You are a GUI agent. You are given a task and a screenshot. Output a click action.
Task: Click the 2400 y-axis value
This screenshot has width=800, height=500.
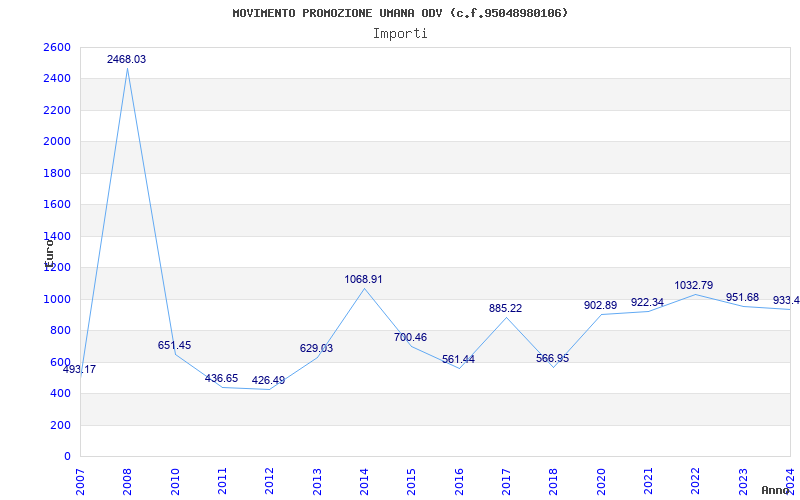pos(57,79)
